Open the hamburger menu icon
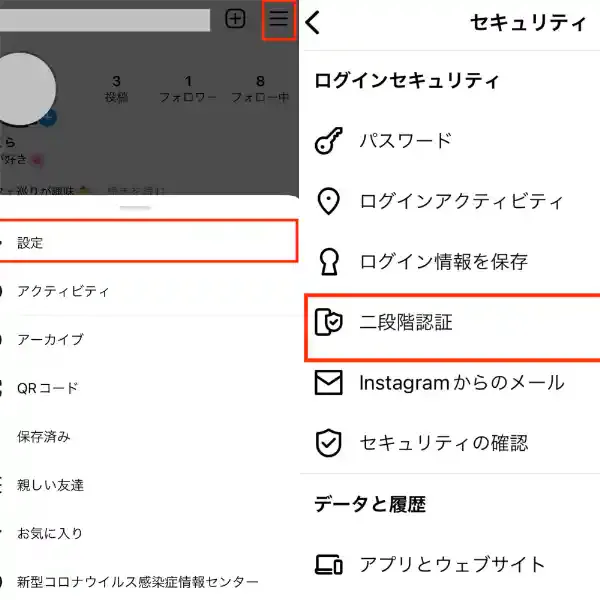Viewport: 600px width, 600px height. point(279,18)
